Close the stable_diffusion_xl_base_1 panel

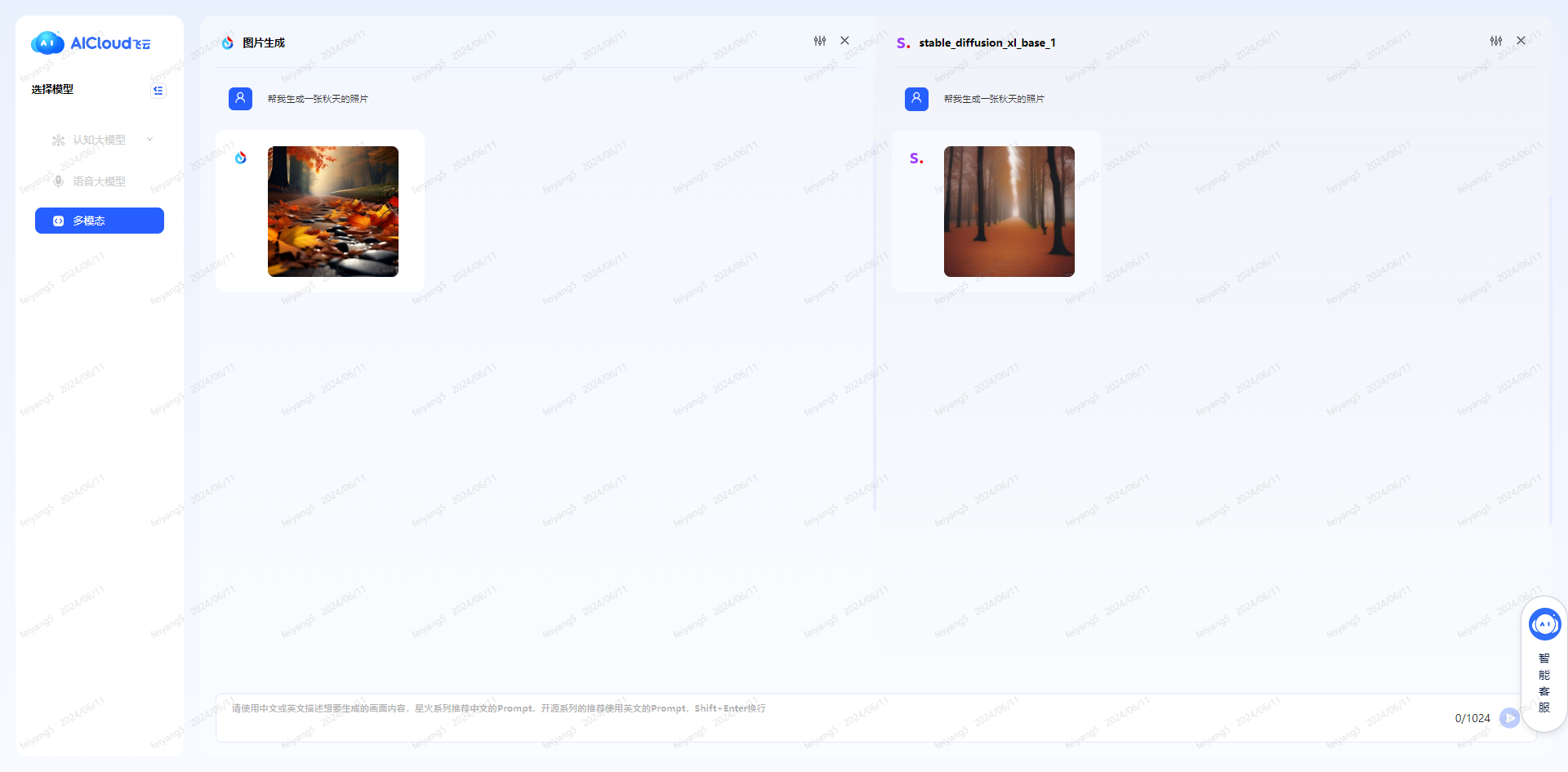pos(1521,41)
